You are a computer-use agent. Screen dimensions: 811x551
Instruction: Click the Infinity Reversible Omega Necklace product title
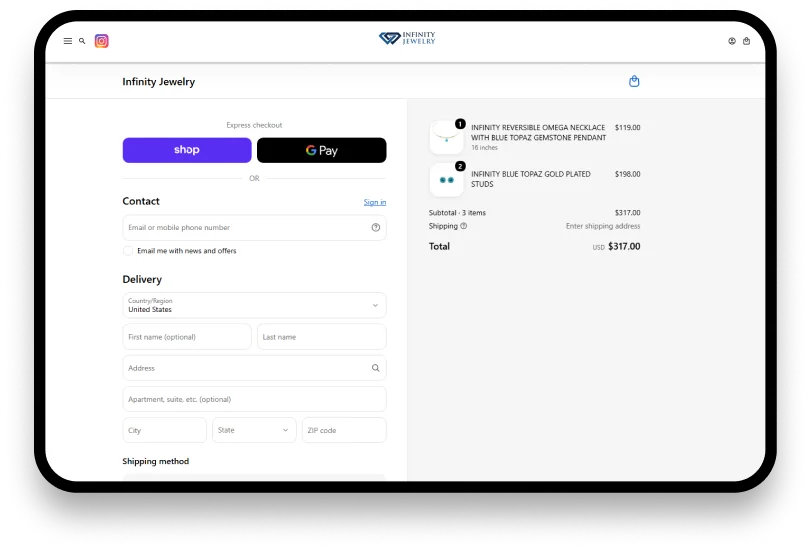(x=538, y=132)
